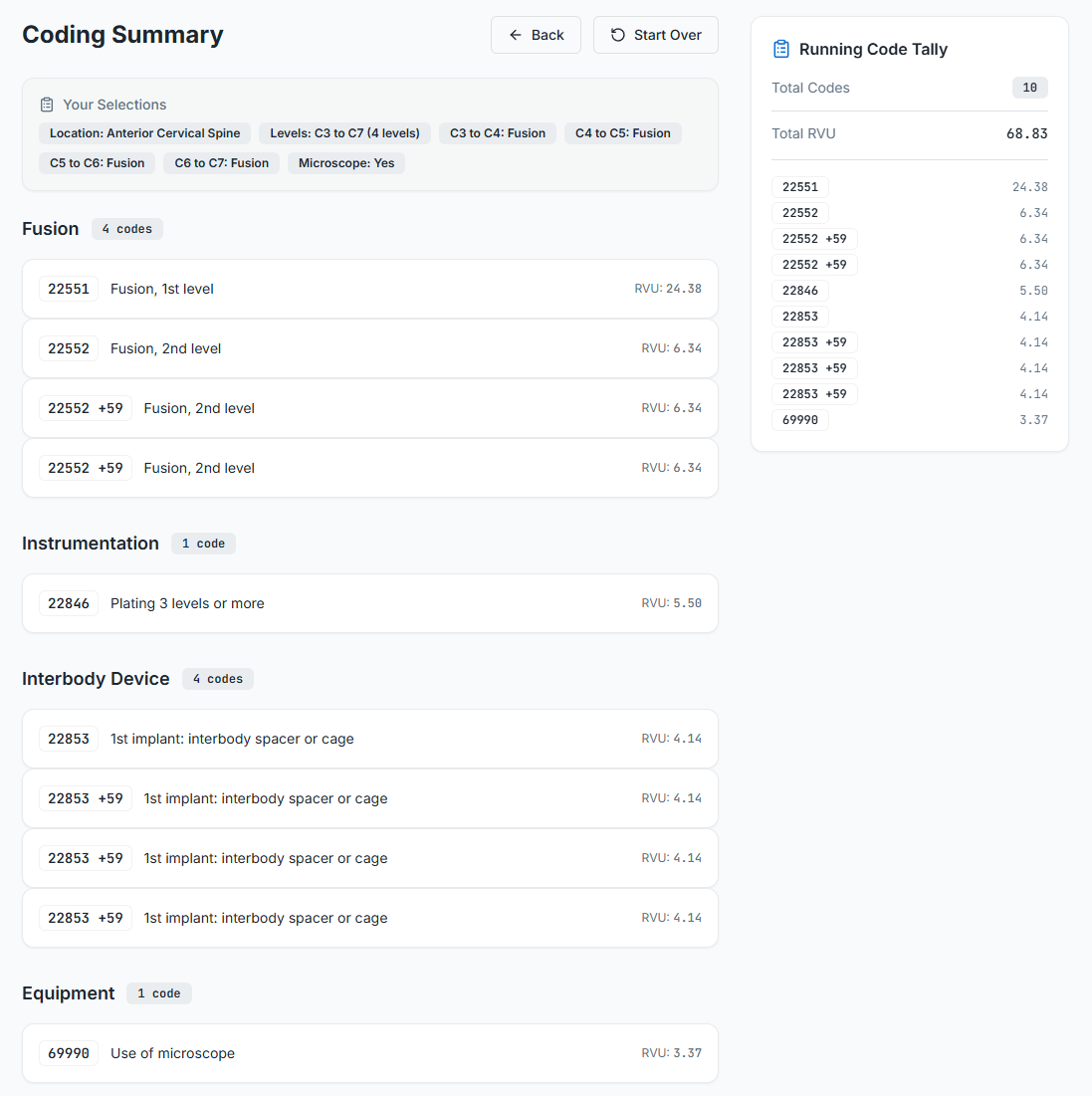1092x1096 pixels.
Task: Click the 22846 code badge under Instrumentation
Action: click(68, 602)
